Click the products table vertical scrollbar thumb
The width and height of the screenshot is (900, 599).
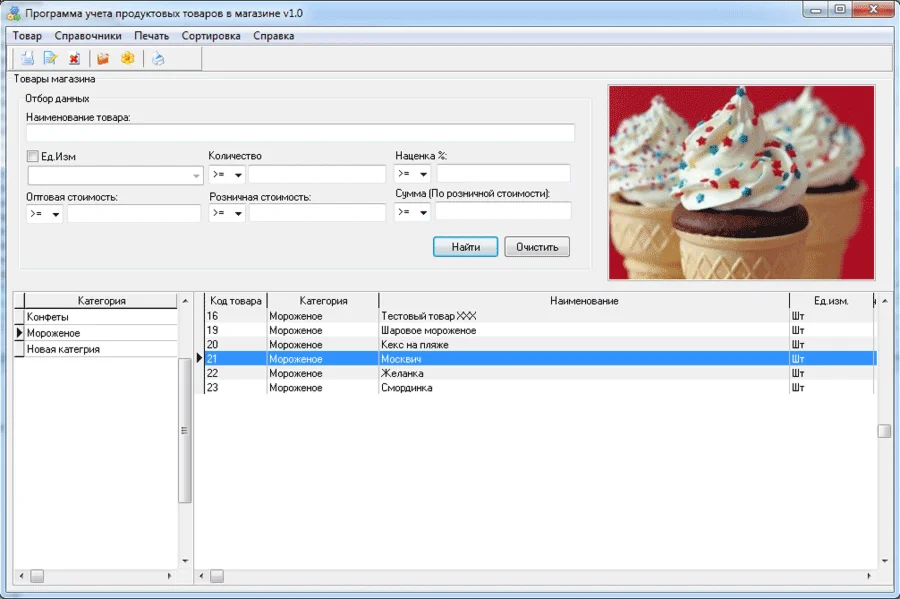(x=884, y=431)
